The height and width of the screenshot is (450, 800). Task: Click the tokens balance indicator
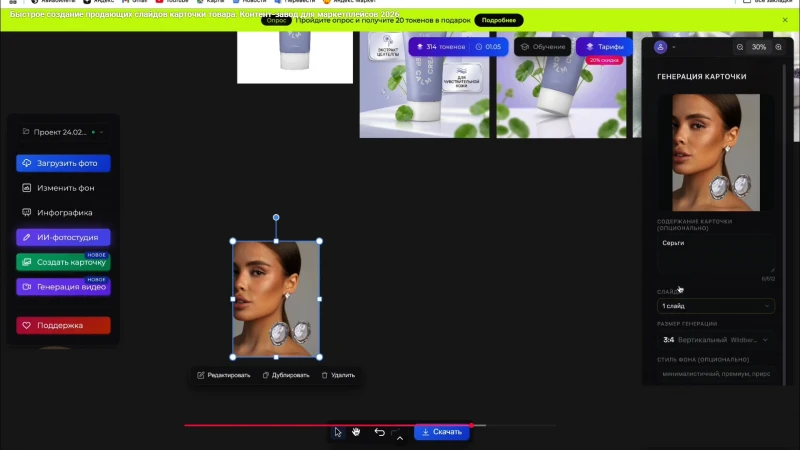tap(440, 47)
